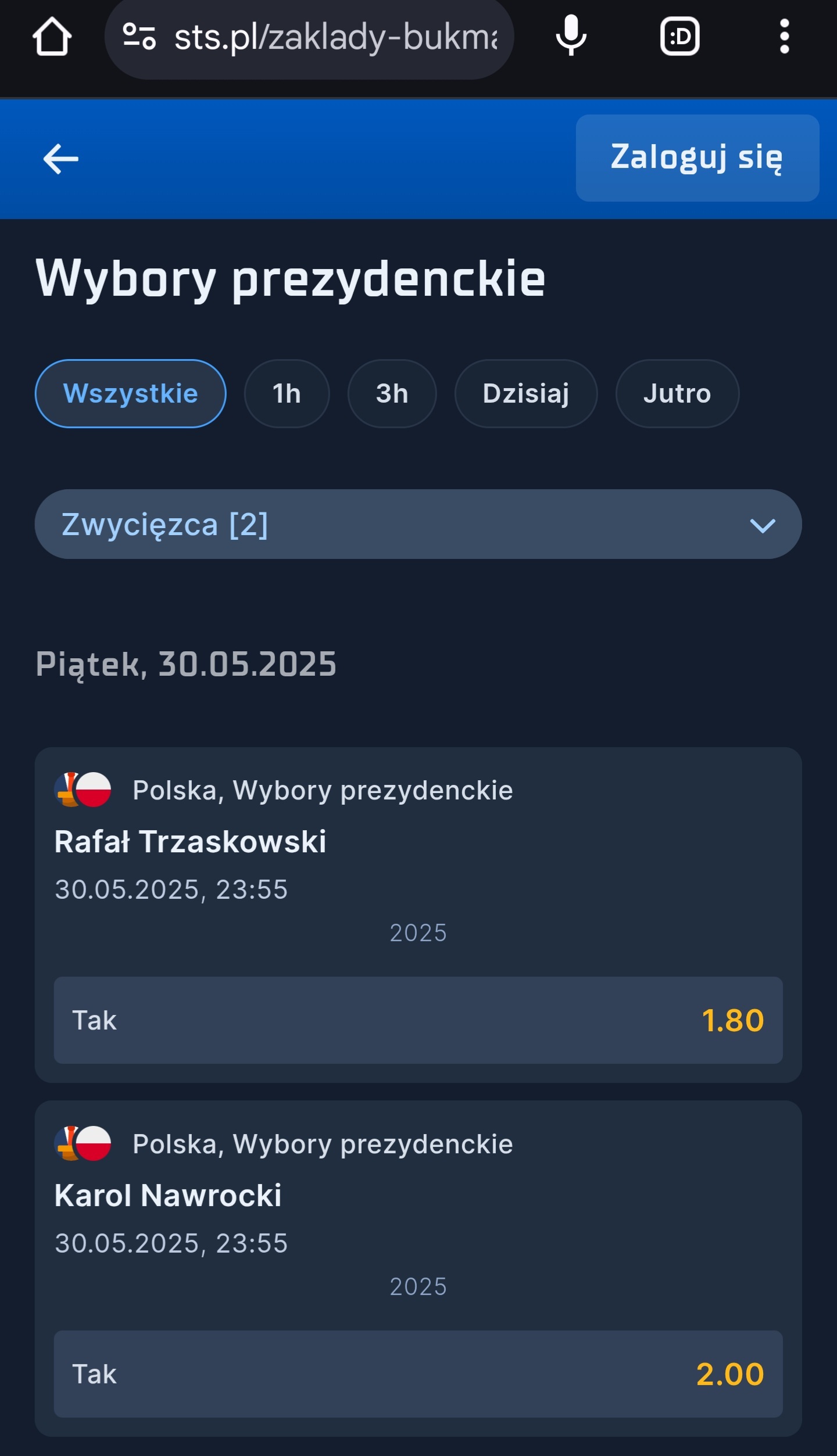
Task: Bet Tak on Karol Nawrocki at 2.00
Action: pyautogui.click(x=418, y=1373)
